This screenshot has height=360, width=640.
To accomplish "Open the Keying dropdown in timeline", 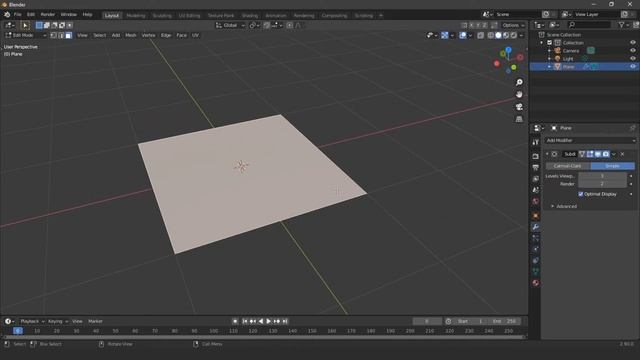I will pyautogui.click(x=58, y=322).
